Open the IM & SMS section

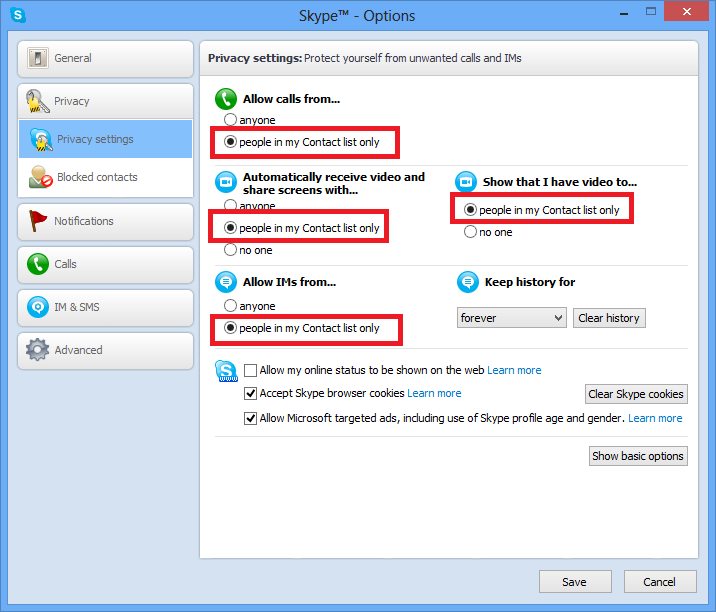(105, 307)
